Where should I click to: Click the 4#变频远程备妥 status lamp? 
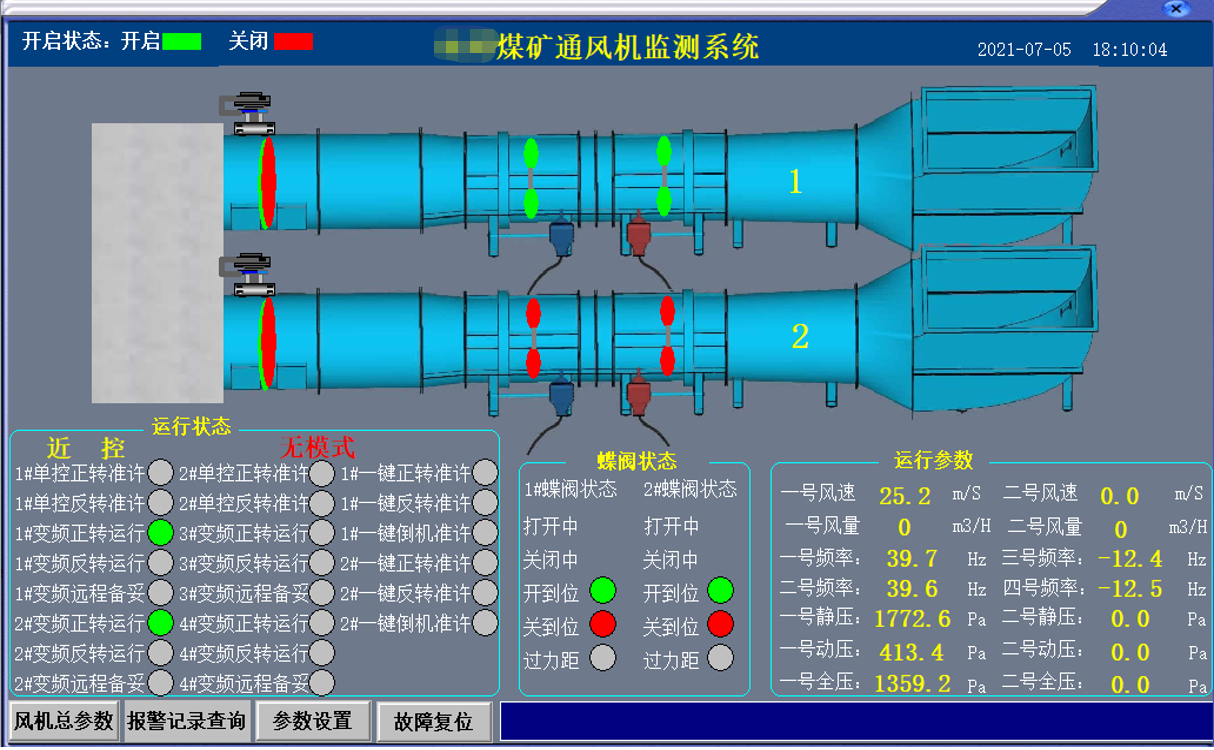(x=322, y=683)
